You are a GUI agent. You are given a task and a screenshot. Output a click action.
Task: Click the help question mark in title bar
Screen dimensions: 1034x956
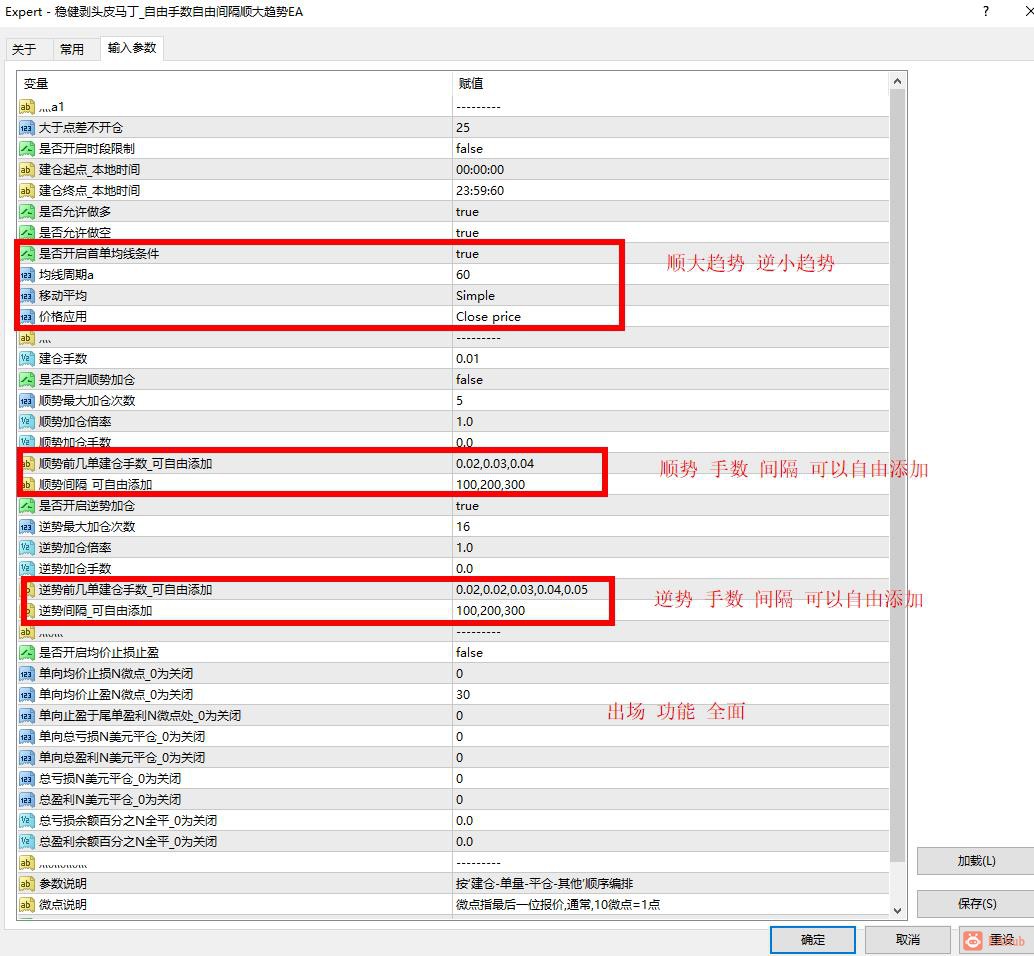pyautogui.click(x=986, y=11)
